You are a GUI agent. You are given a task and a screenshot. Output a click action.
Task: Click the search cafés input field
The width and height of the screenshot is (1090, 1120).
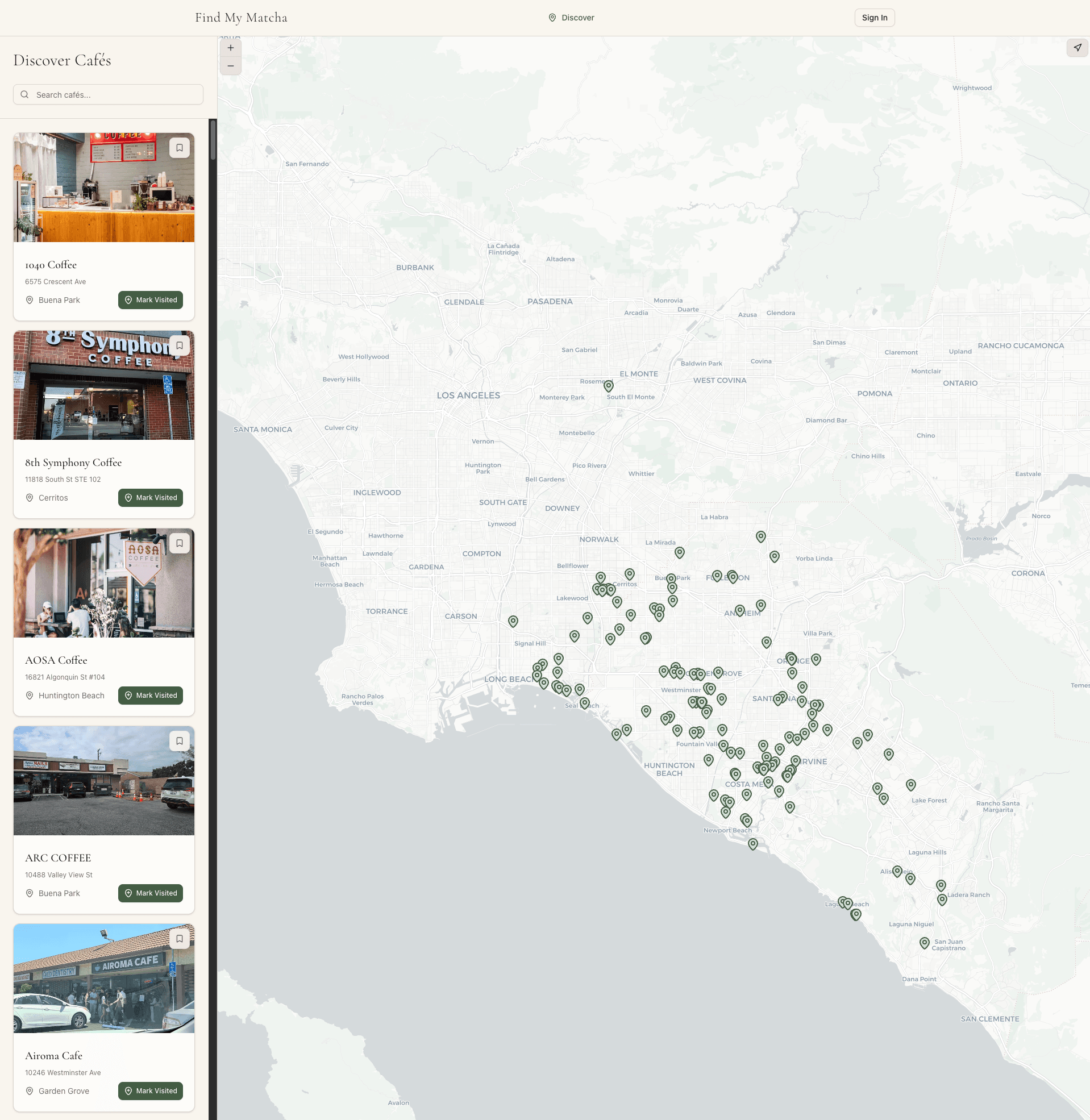point(107,94)
